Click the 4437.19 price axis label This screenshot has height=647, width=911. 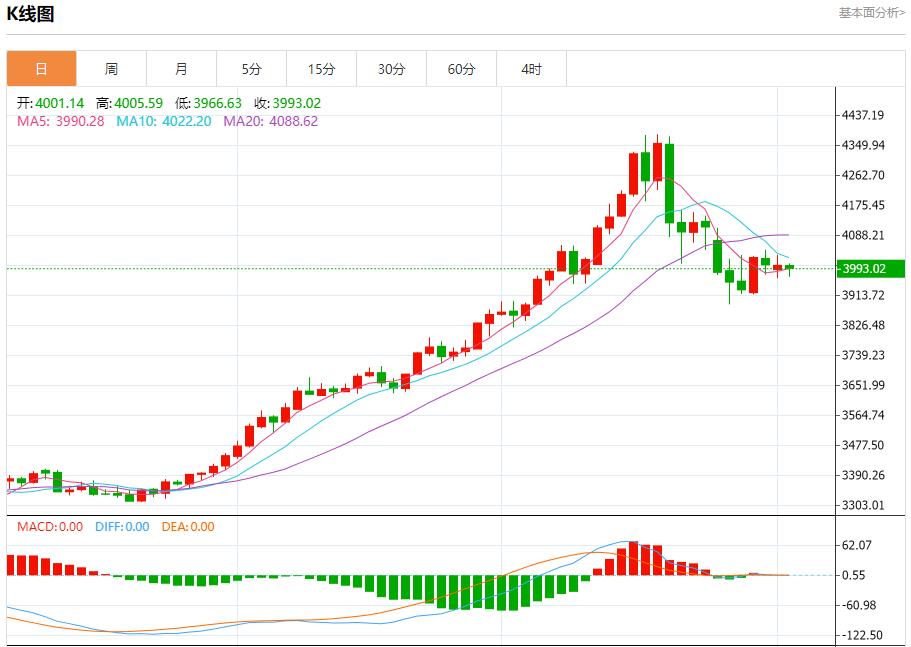[x=864, y=116]
